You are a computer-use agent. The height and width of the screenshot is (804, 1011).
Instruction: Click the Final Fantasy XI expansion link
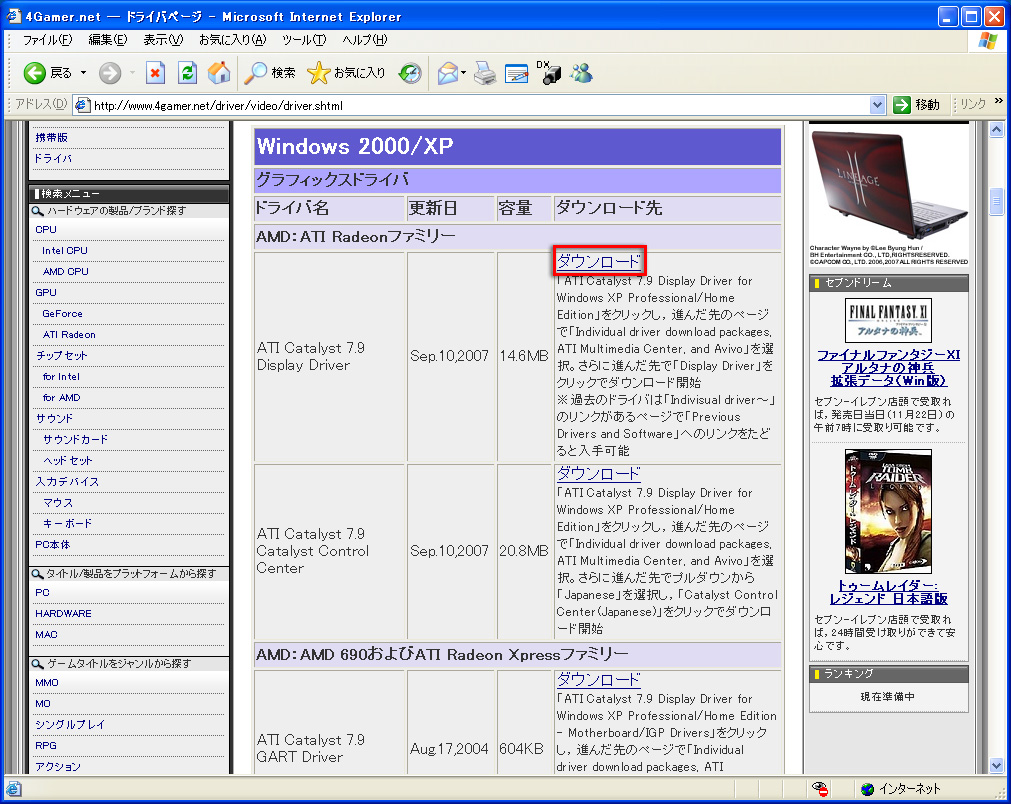[888, 368]
